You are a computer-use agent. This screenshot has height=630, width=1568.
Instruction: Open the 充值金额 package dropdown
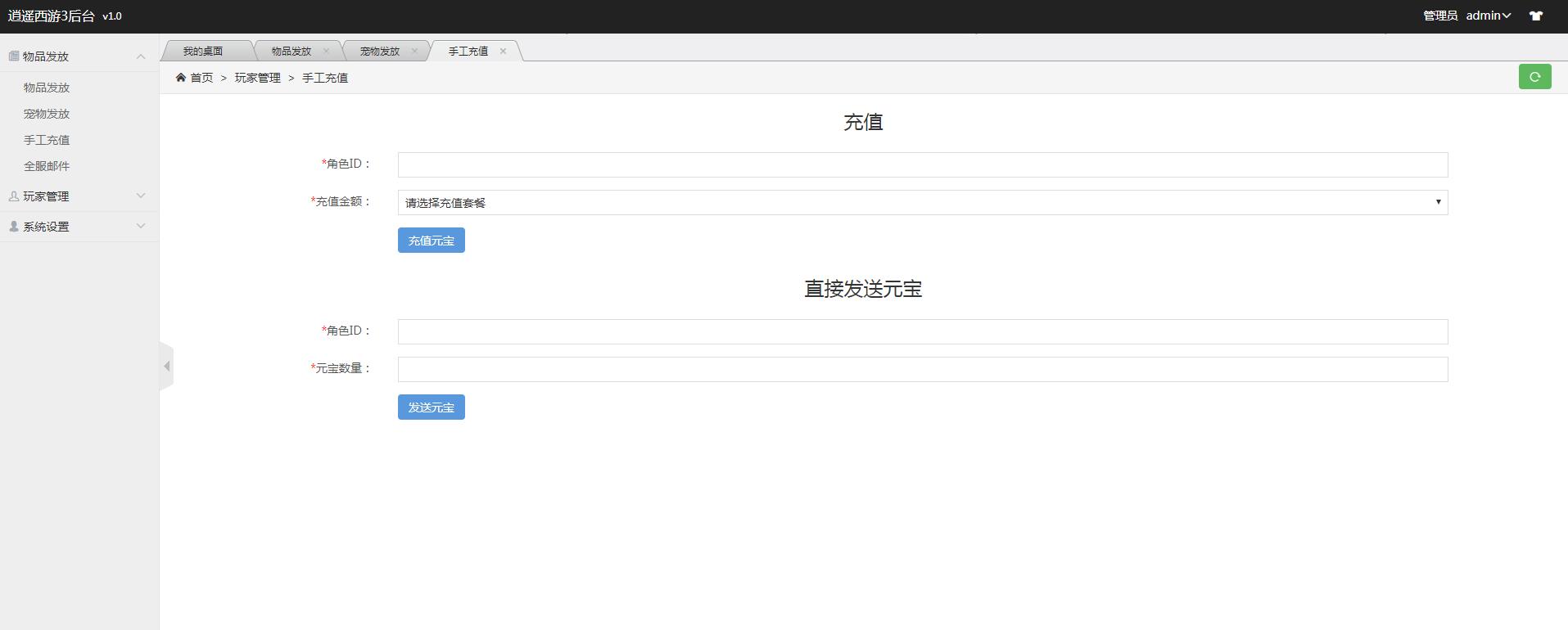point(922,202)
